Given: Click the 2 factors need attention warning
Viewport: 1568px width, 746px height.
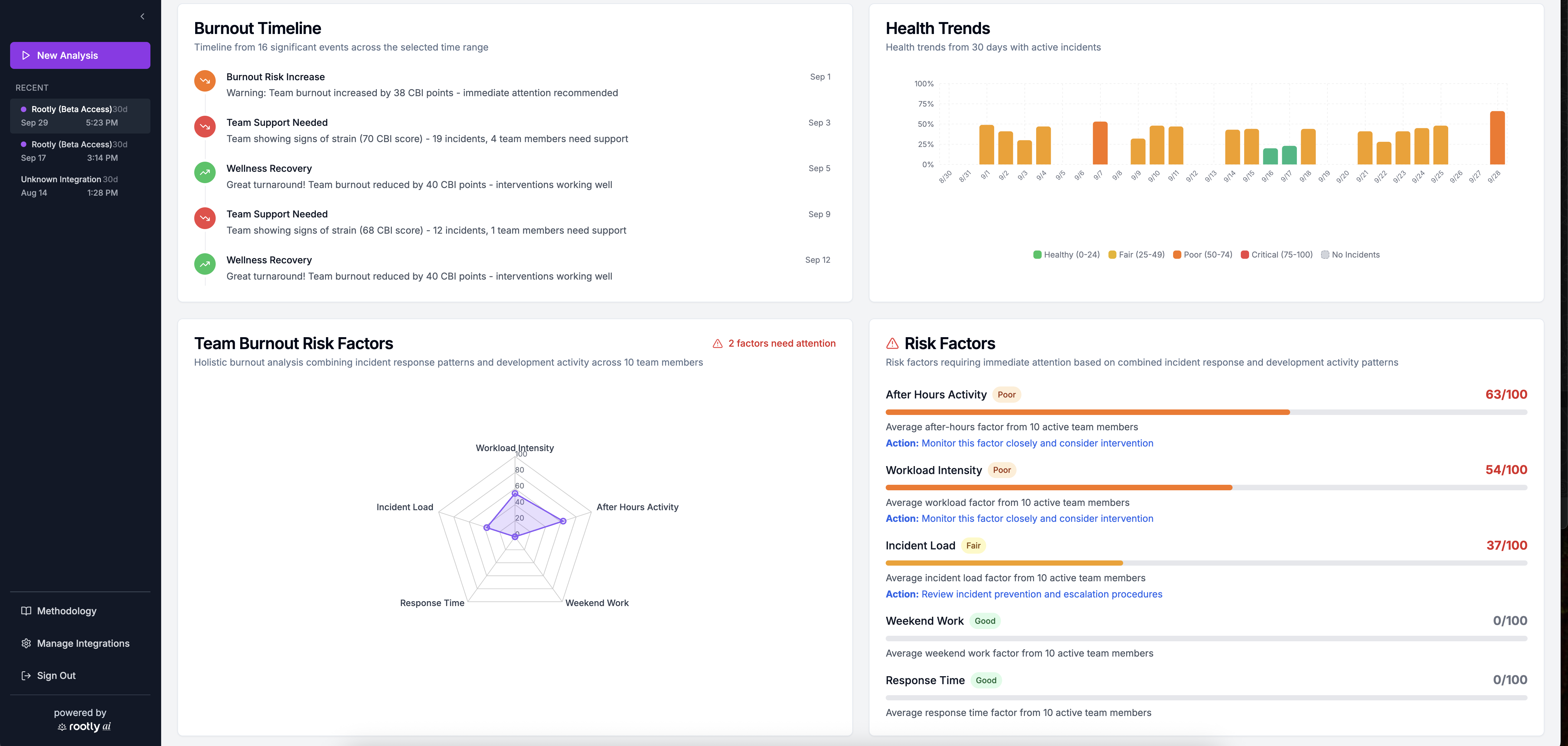Looking at the screenshot, I should tap(774, 343).
